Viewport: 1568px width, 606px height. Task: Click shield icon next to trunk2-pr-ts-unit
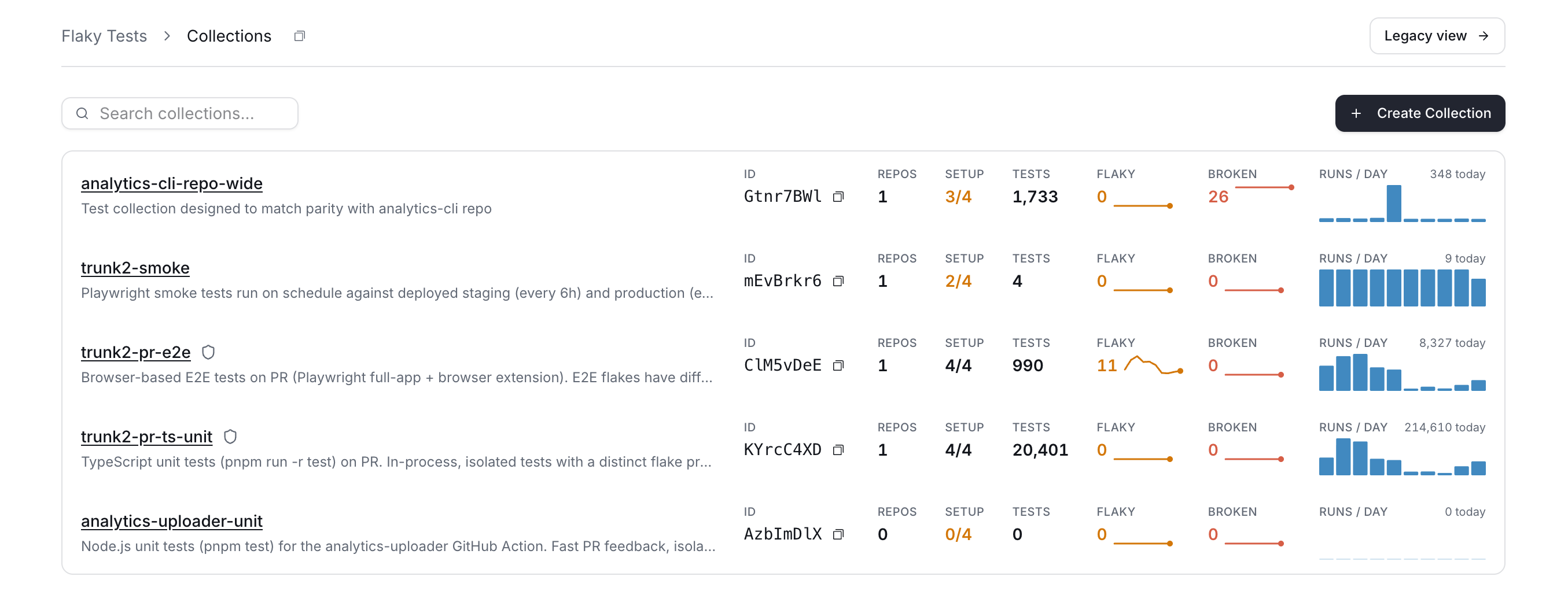coord(230,437)
